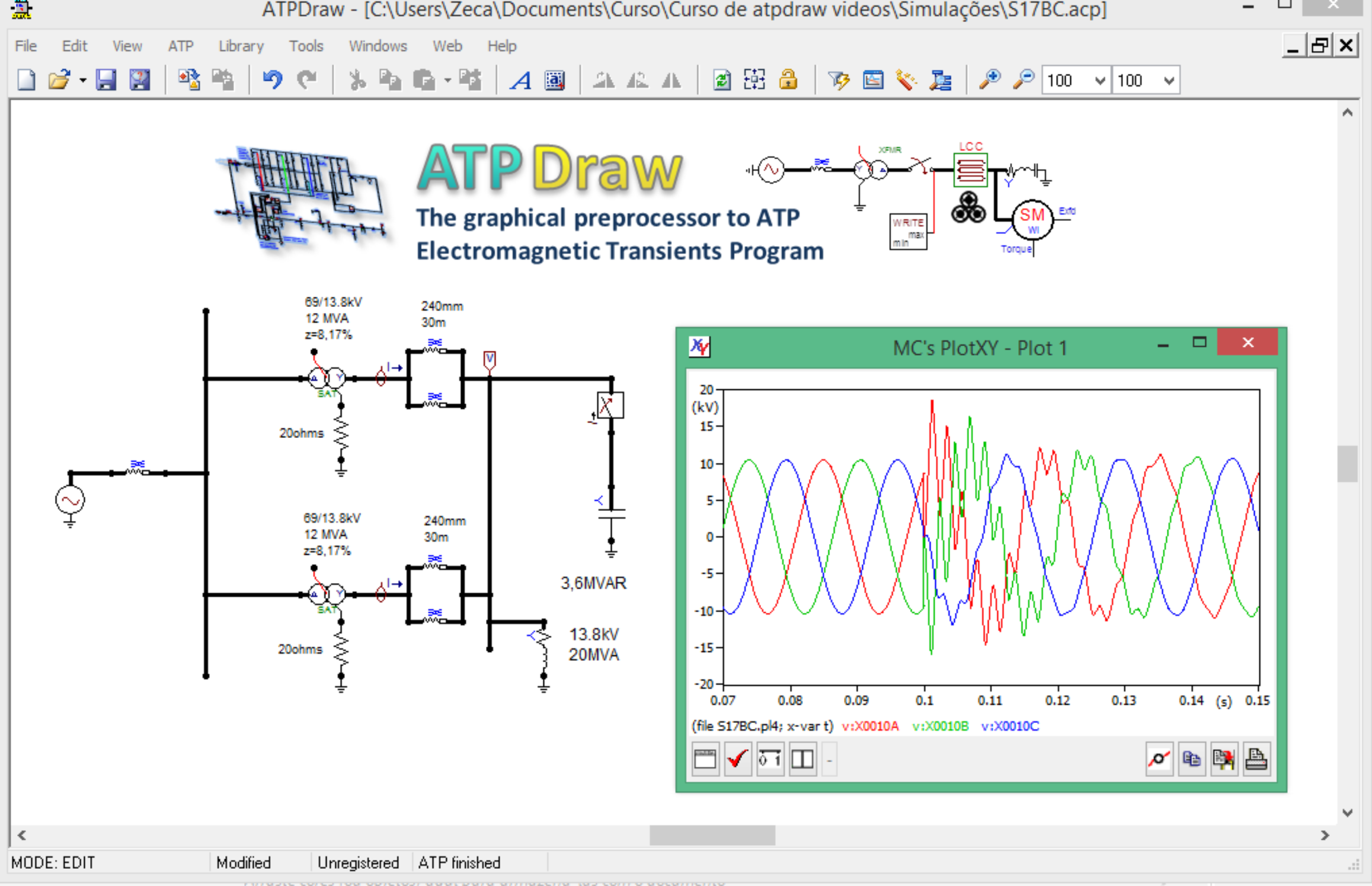Click the Cut scissors icon
1372x886 pixels.
tap(357, 80)
